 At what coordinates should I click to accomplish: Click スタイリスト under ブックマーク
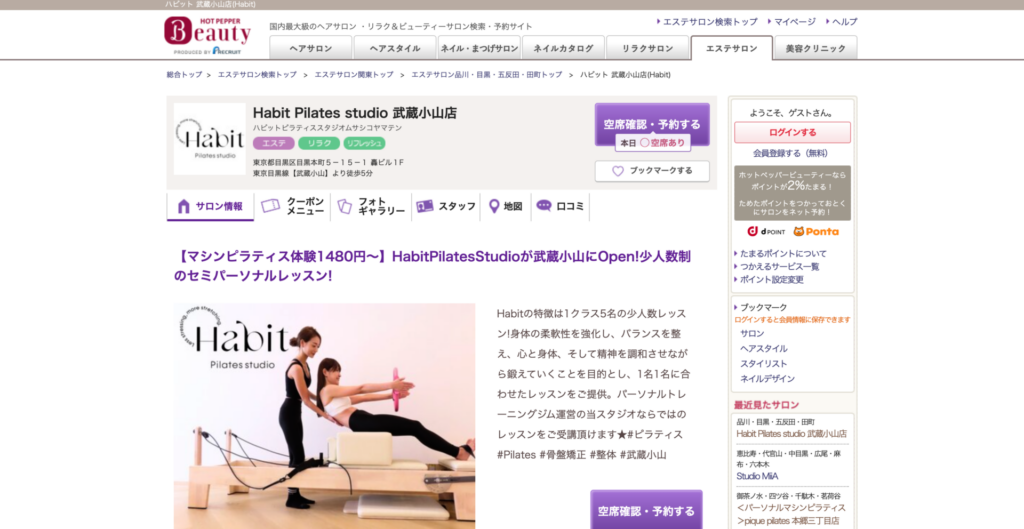point(763,364)
